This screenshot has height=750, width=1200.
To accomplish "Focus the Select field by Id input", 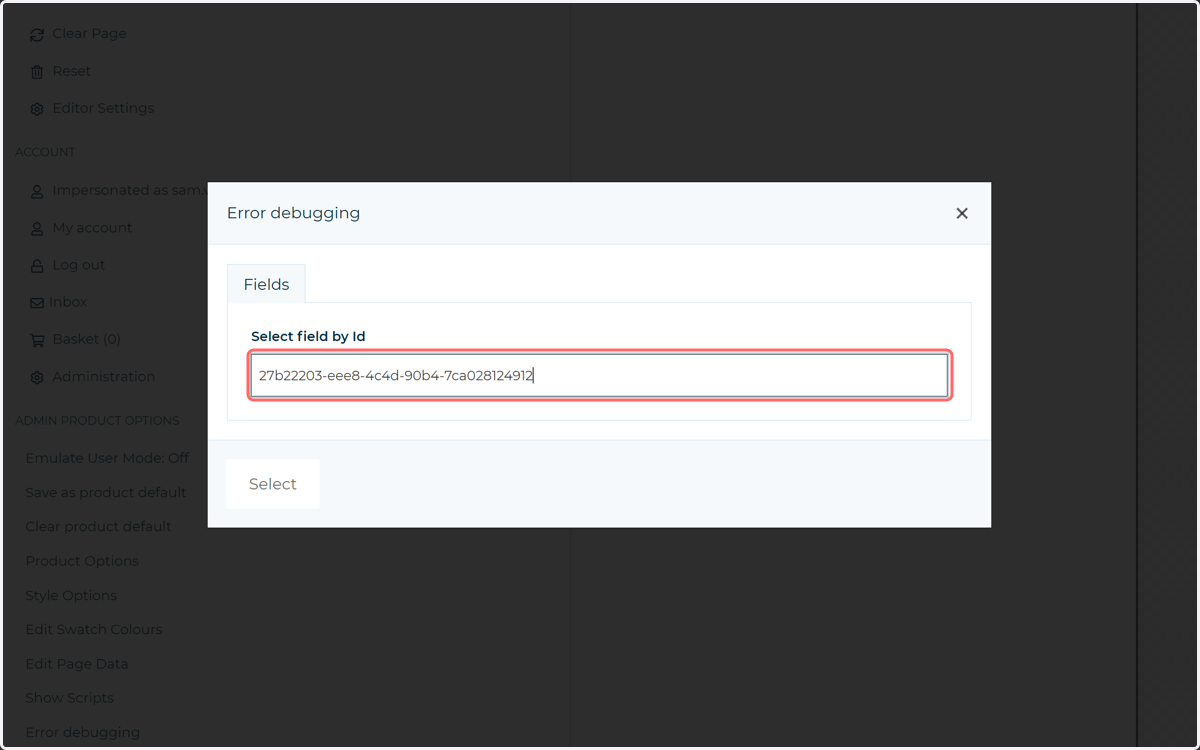I will (x=599, y=375).
